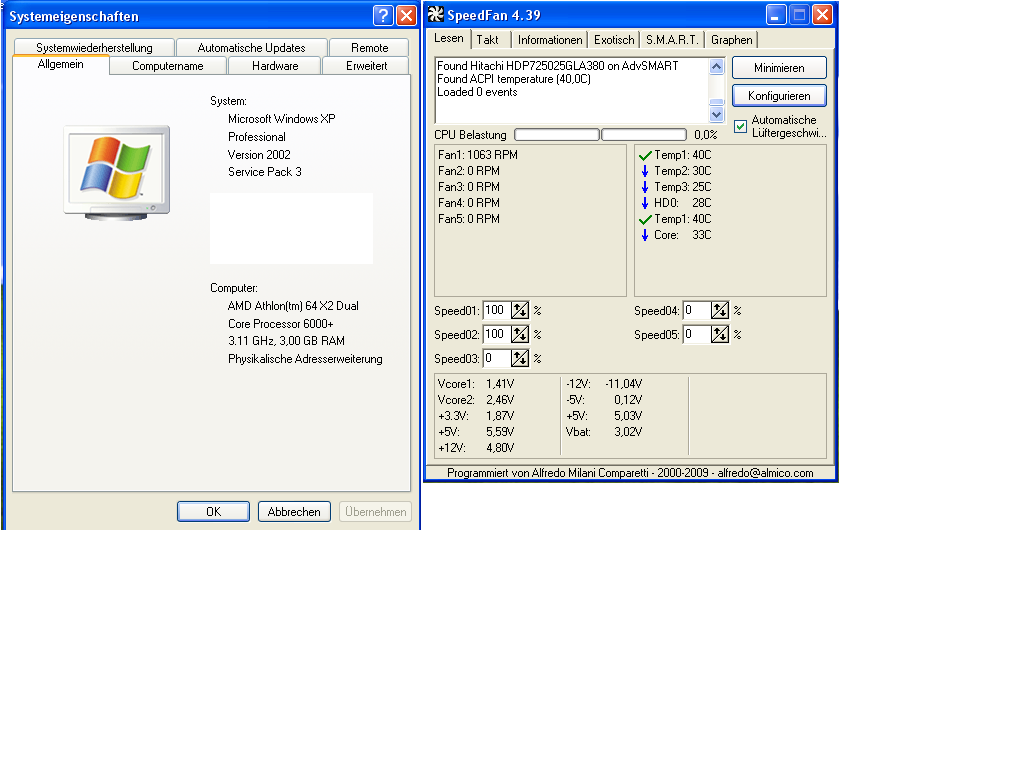The image size is (1024, 768).
Task: Adjust the Speed01 spinner arrows
Action: pos(520,310)
